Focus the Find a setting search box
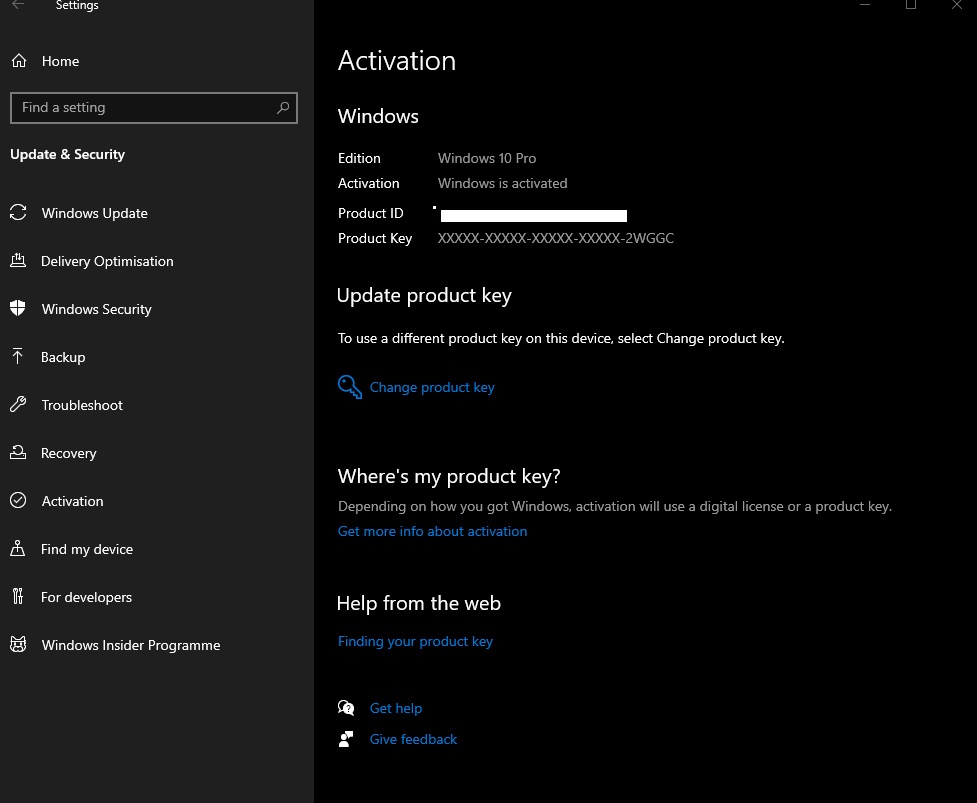This screenshot has height=803, width=977. coord(154,108)
